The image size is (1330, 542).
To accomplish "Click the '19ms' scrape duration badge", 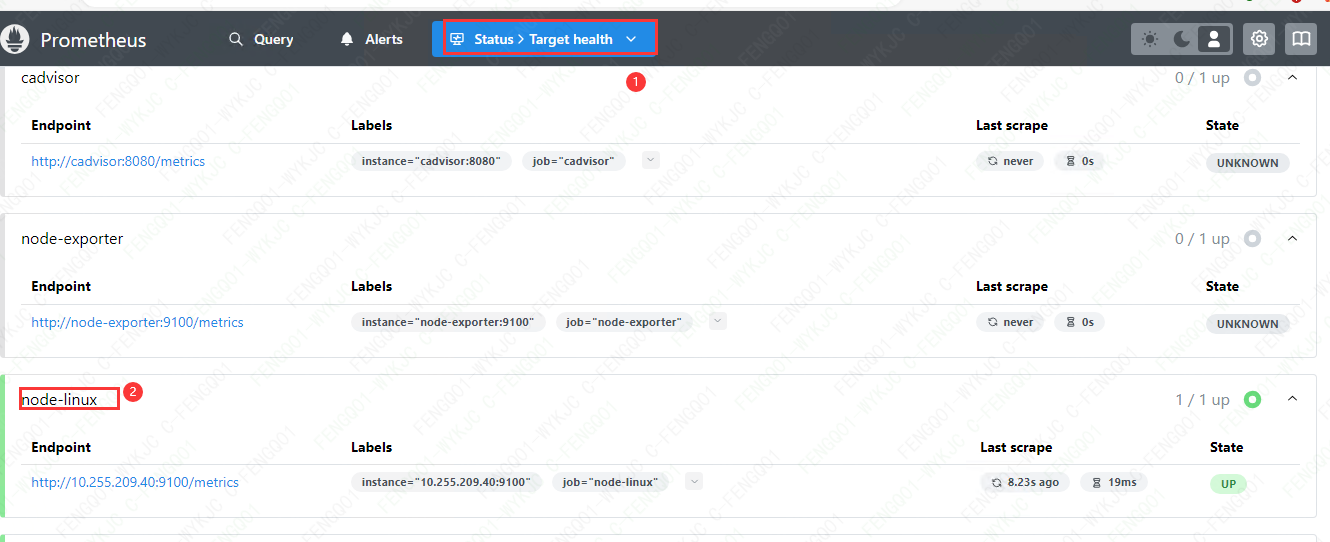I will click(x=1113, y=482).
